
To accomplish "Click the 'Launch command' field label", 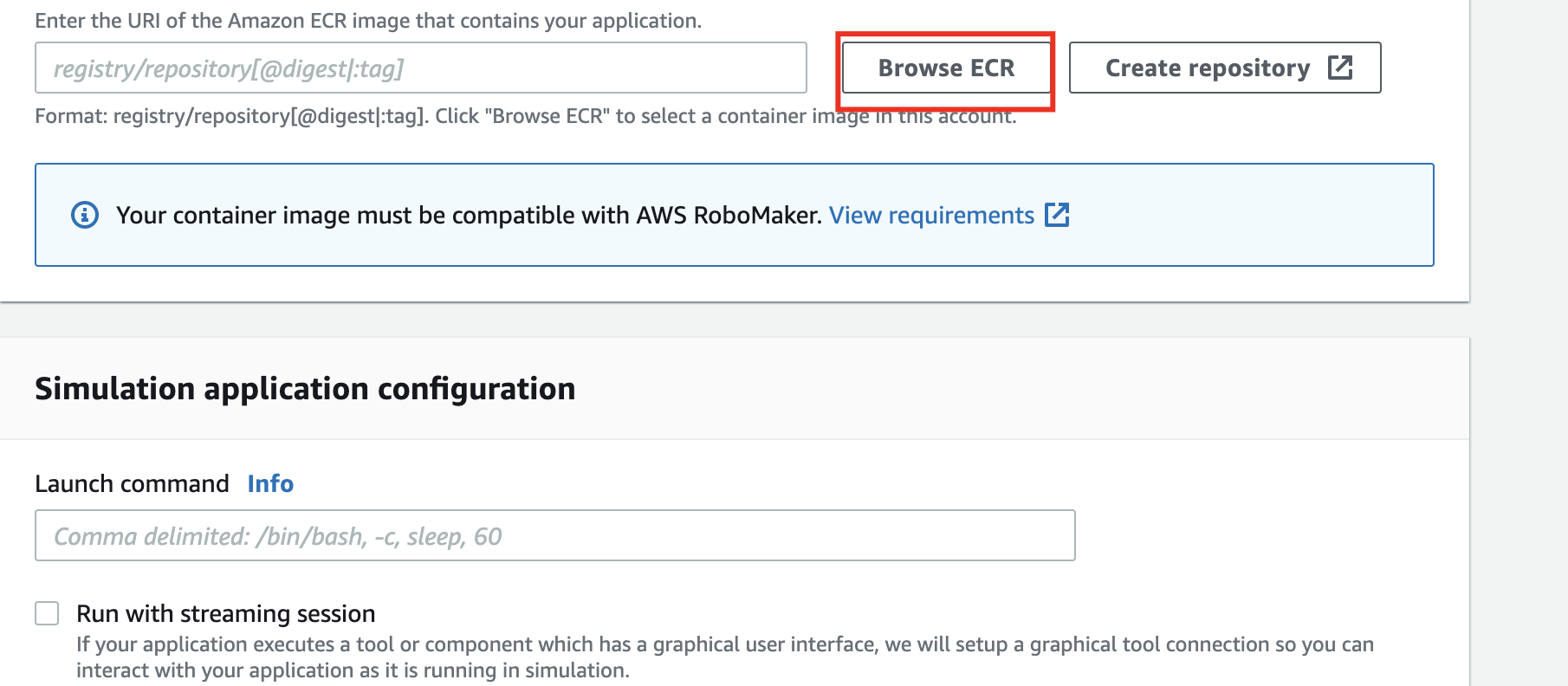I will (132, 483).
